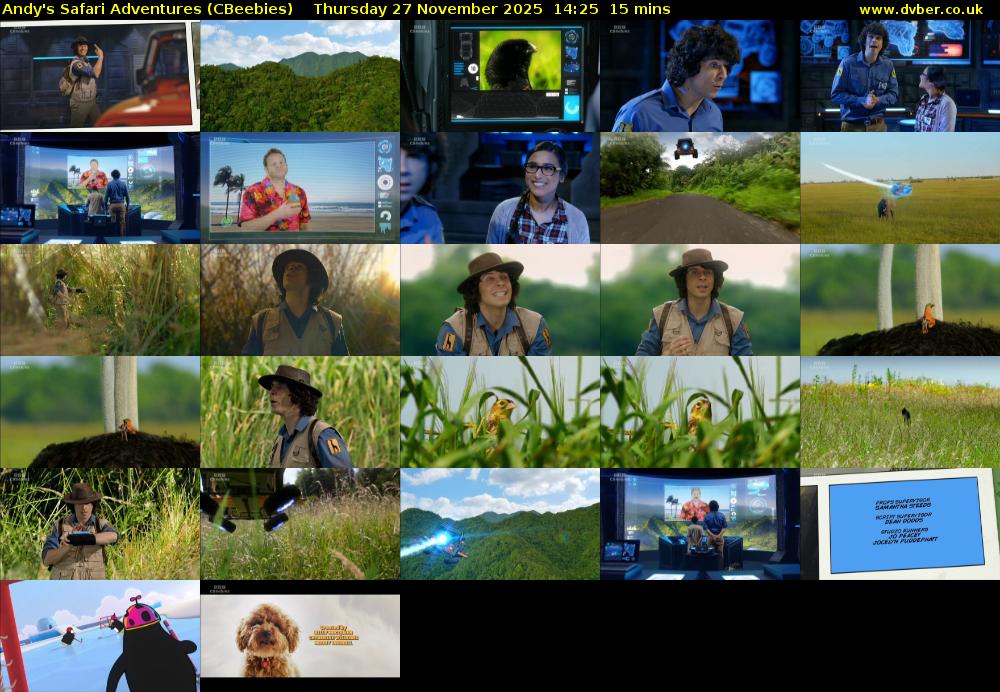Select the blue end credits thumbnail
This screenshot has height=692, width=1000.
click(899, 524)
